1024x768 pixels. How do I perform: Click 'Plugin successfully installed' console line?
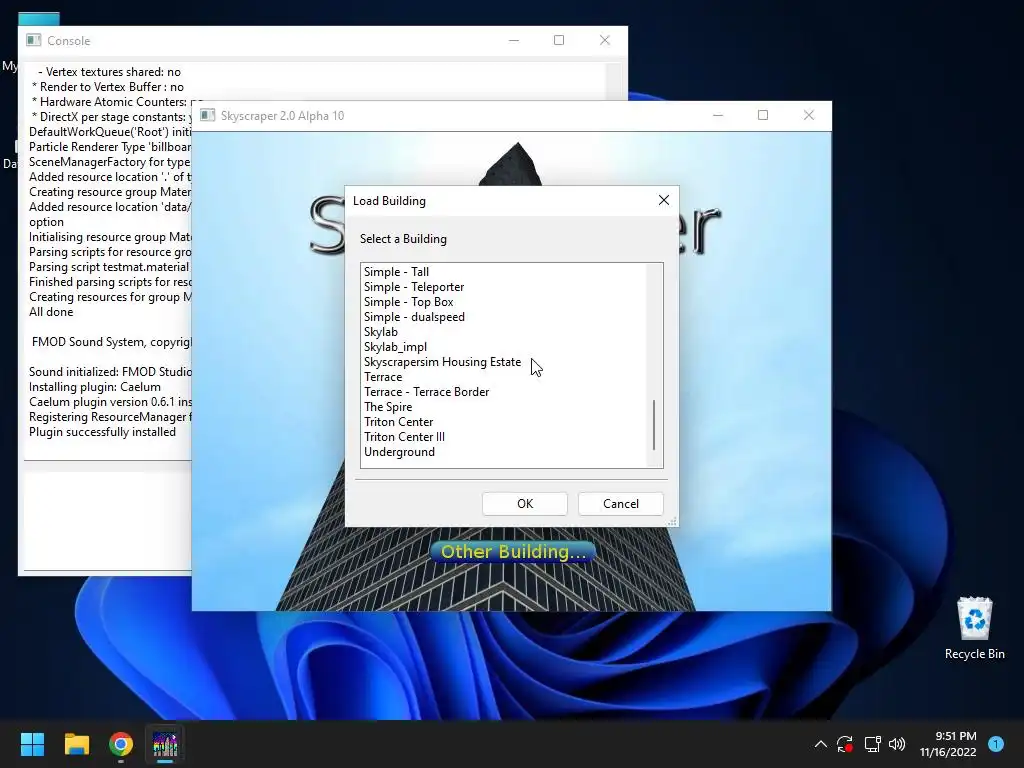tap(102, 432)
